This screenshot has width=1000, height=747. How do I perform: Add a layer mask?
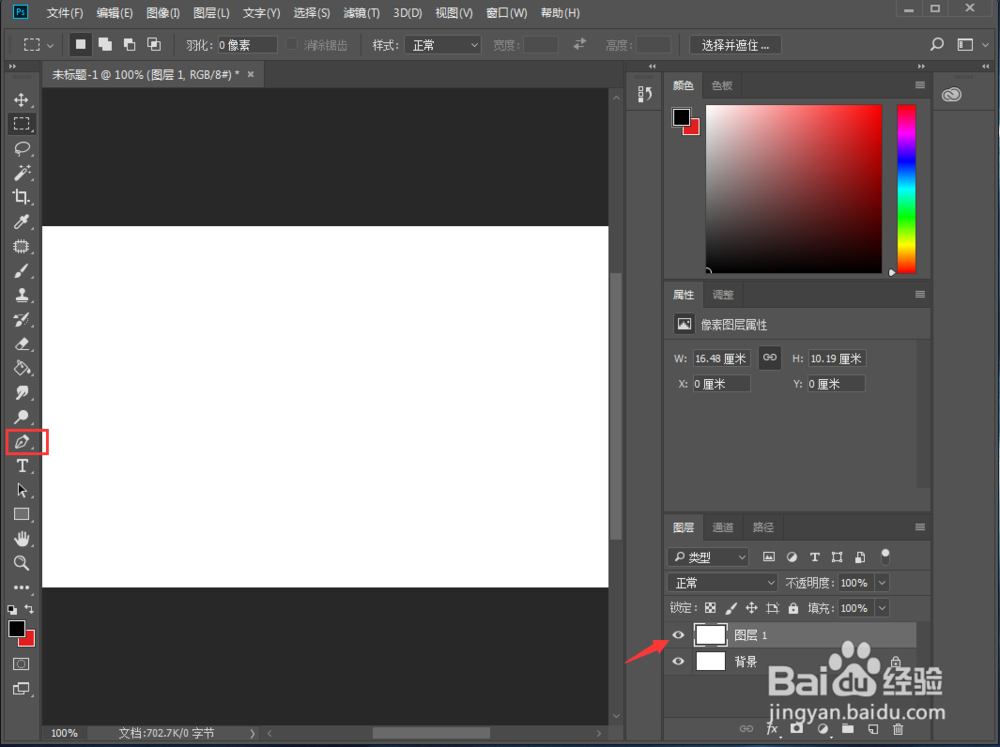797,729
